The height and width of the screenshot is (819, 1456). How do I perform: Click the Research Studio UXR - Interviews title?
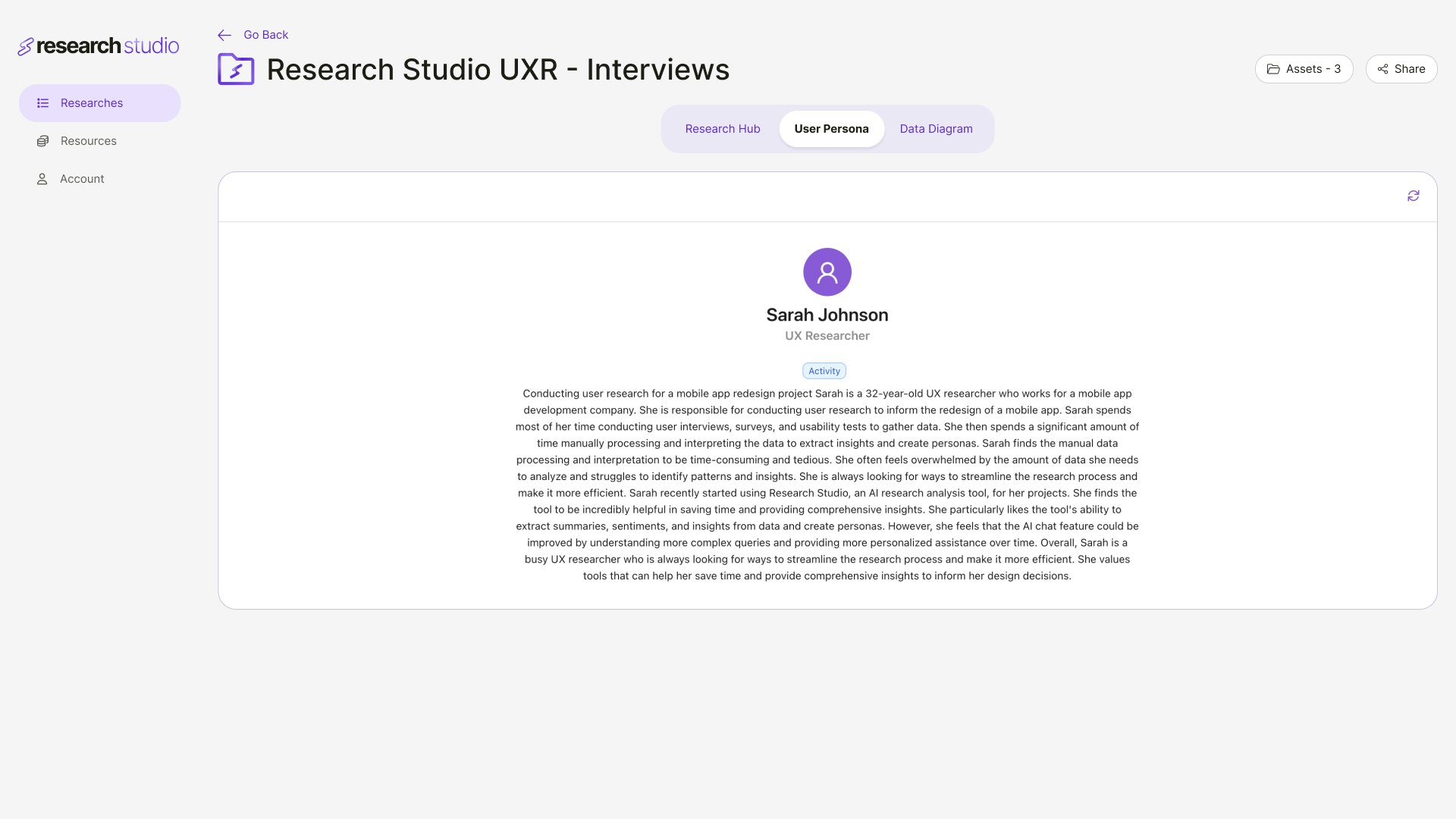click(x=498, y=70)
